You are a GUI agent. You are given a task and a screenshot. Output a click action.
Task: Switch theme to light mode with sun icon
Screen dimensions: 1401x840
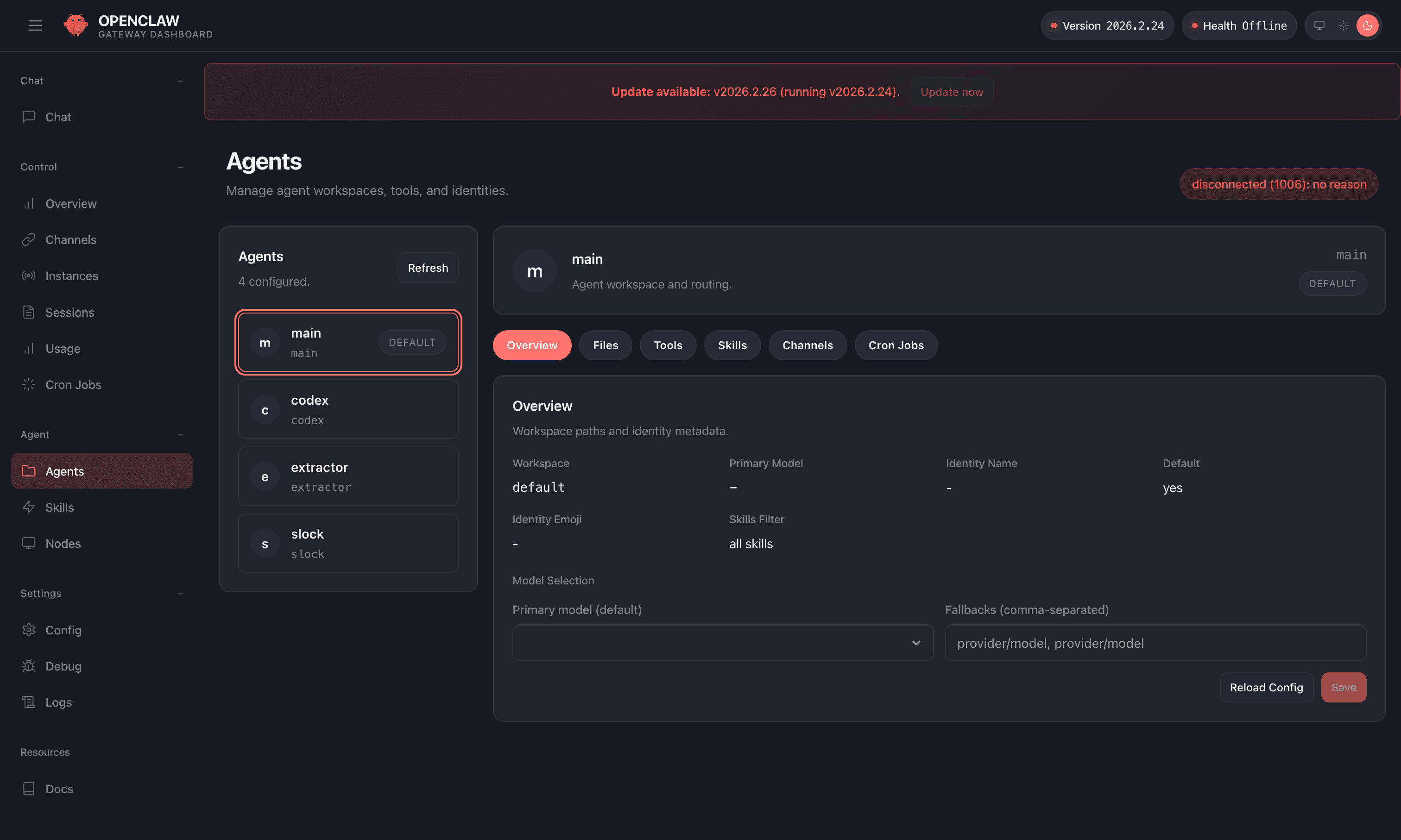click(x=1343, y=25)
